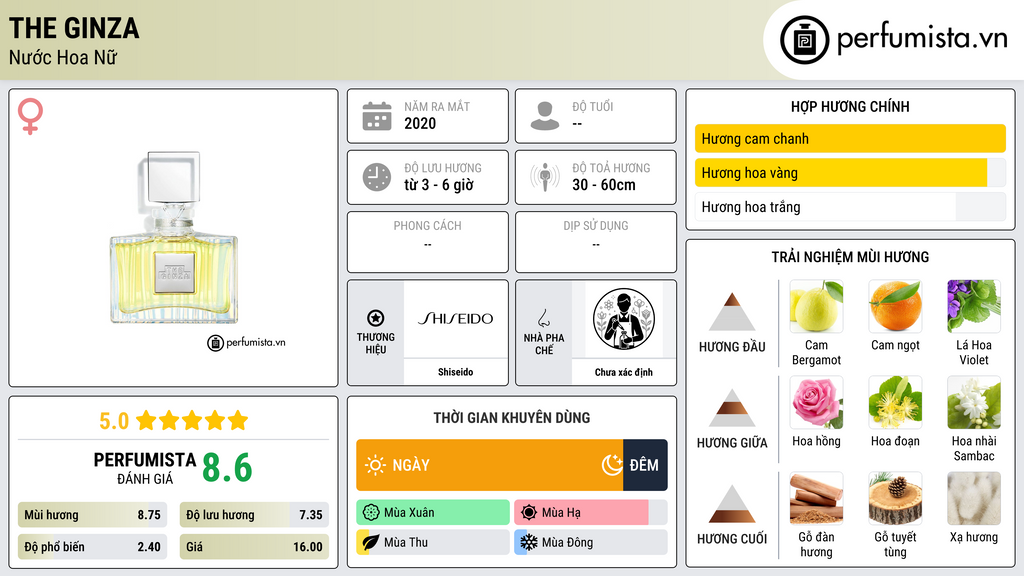Click the sun icon next to Ngày

click(375, 465)
